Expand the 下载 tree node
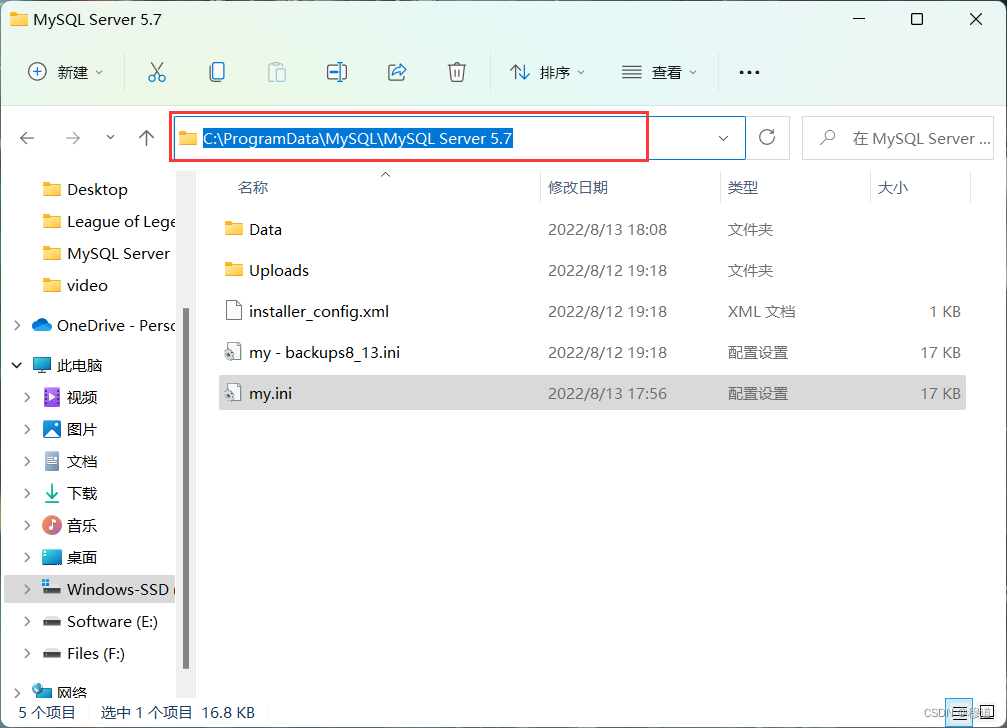1007x728 pixels. coord(27,494)
